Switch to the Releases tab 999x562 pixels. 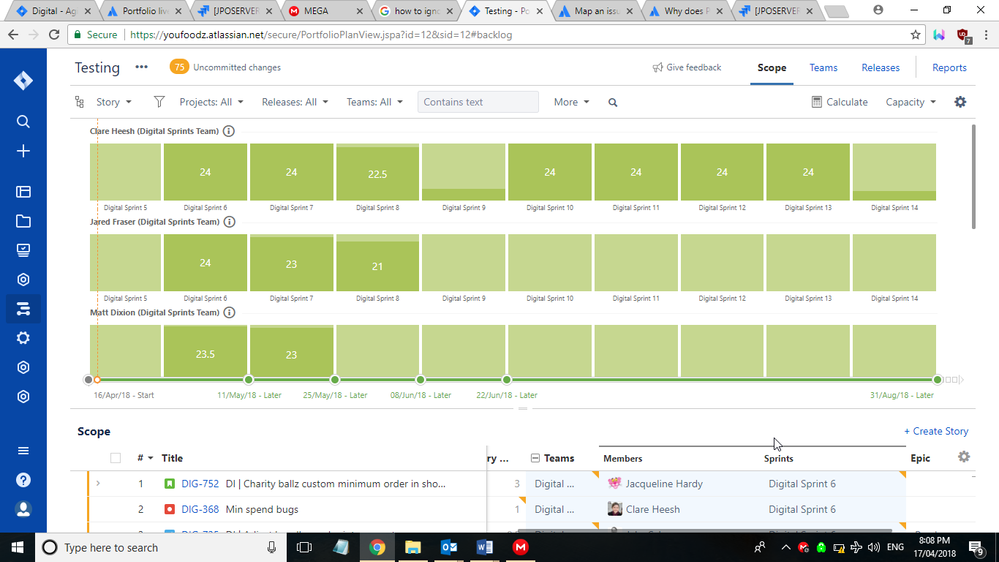[x=880, y=68]
